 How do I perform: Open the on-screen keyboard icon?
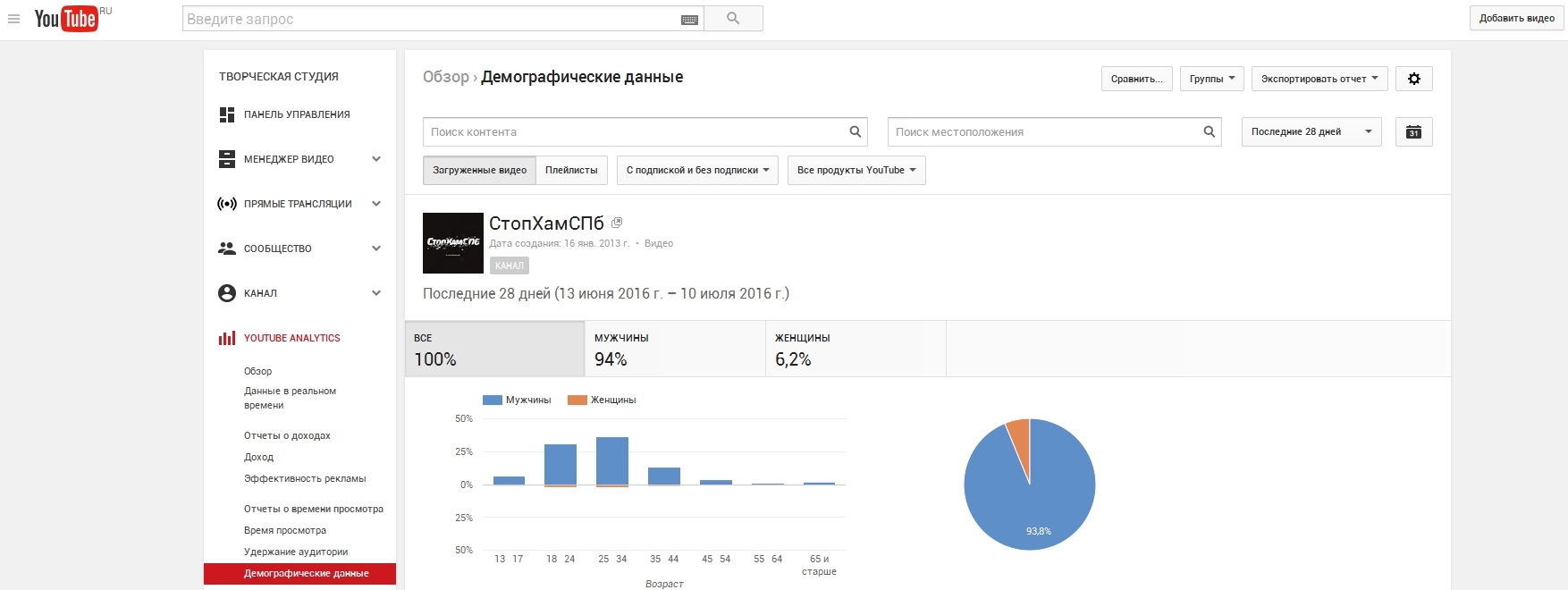point(689,20)
